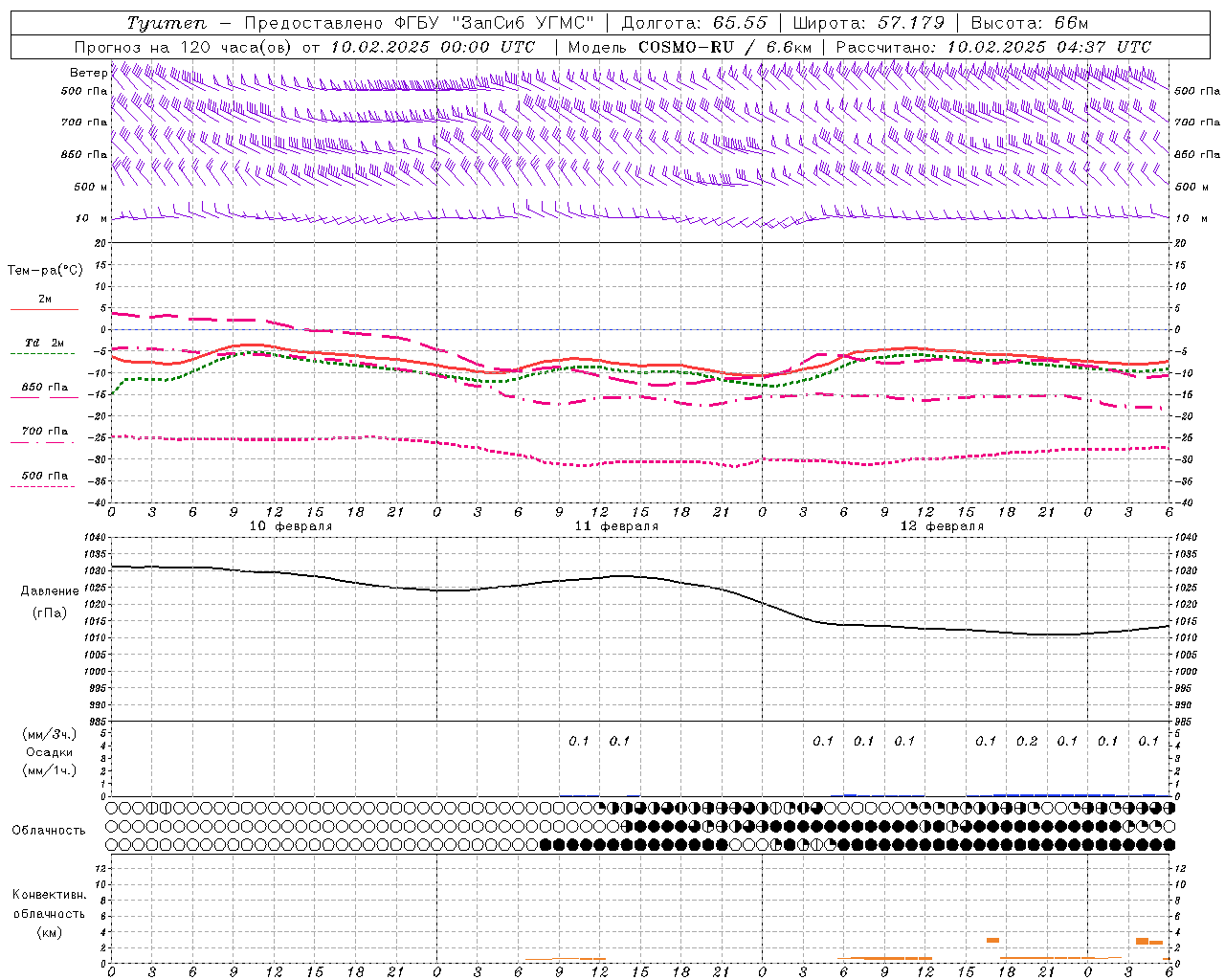
Task: Click the Давление (гПа) pressure label
Action: coord(50,602)
